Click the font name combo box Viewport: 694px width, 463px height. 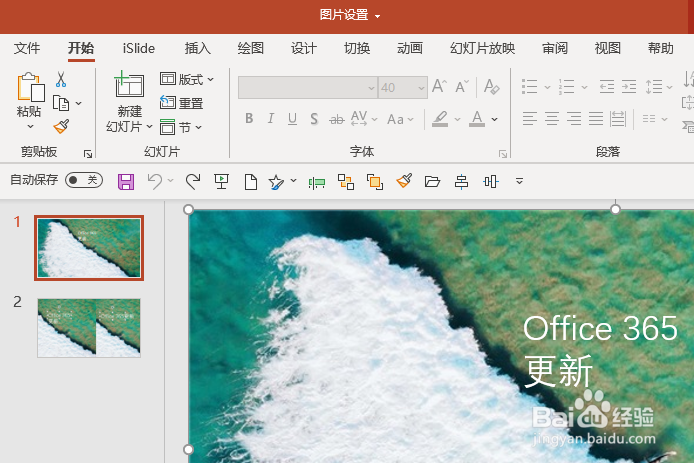(x=308, y=87)
